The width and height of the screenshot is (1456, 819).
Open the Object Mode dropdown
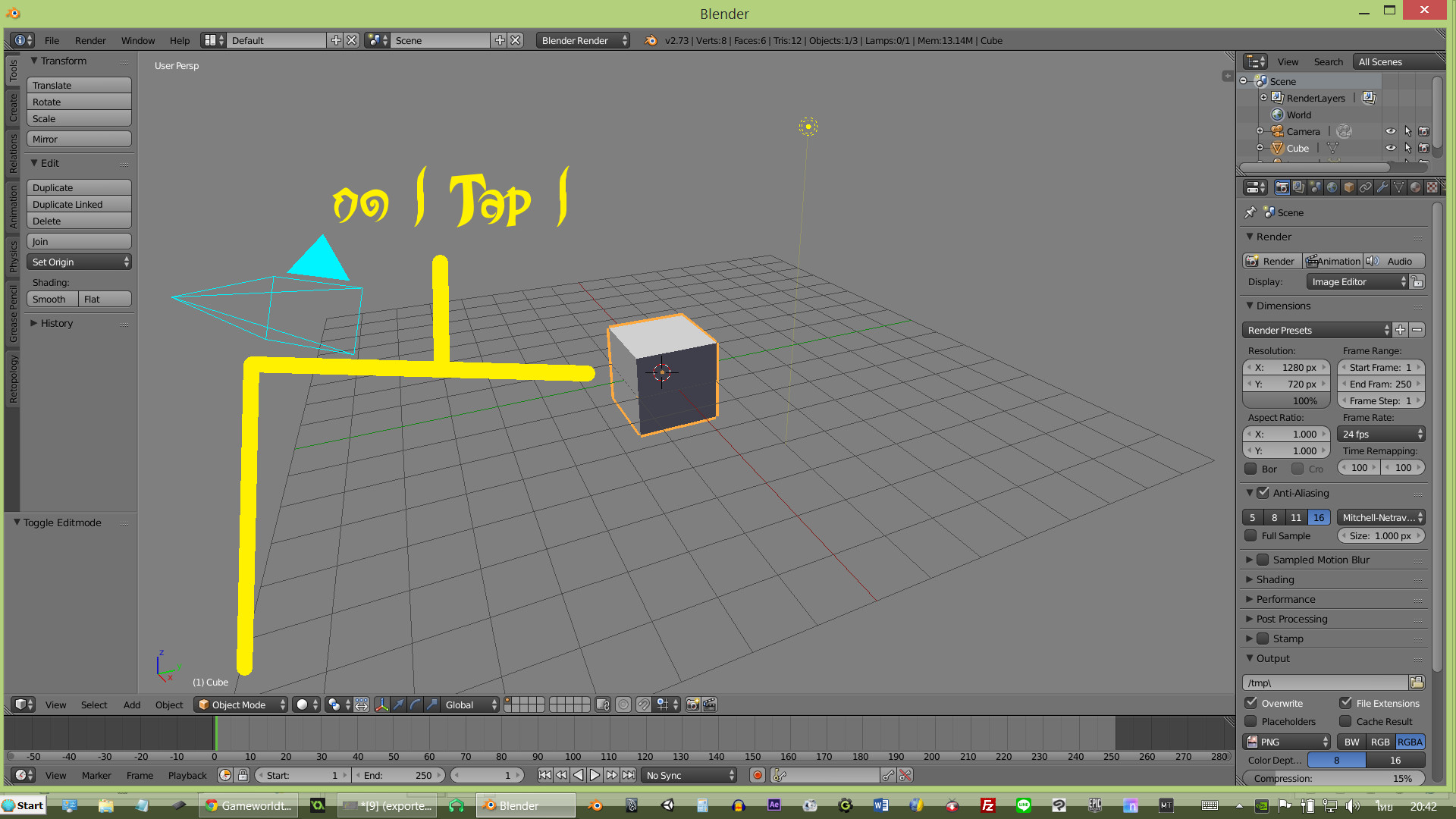[x=241, y=704]
